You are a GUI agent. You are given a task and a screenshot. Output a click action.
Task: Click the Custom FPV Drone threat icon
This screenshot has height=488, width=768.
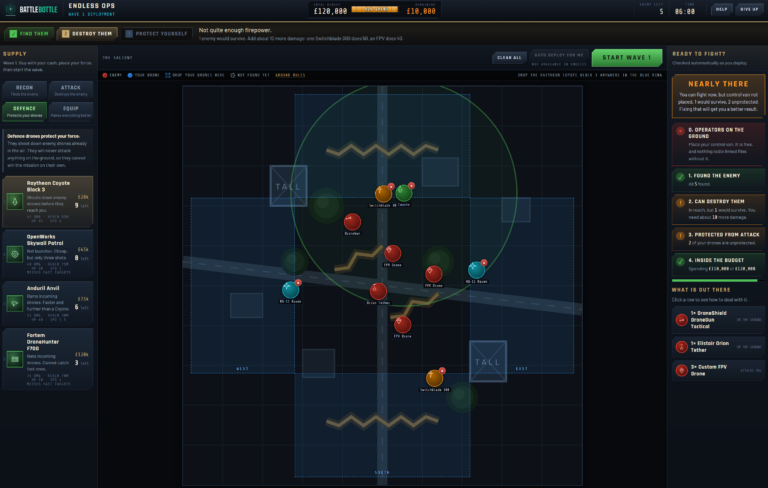pyautogui.click(x=681, y=370)
